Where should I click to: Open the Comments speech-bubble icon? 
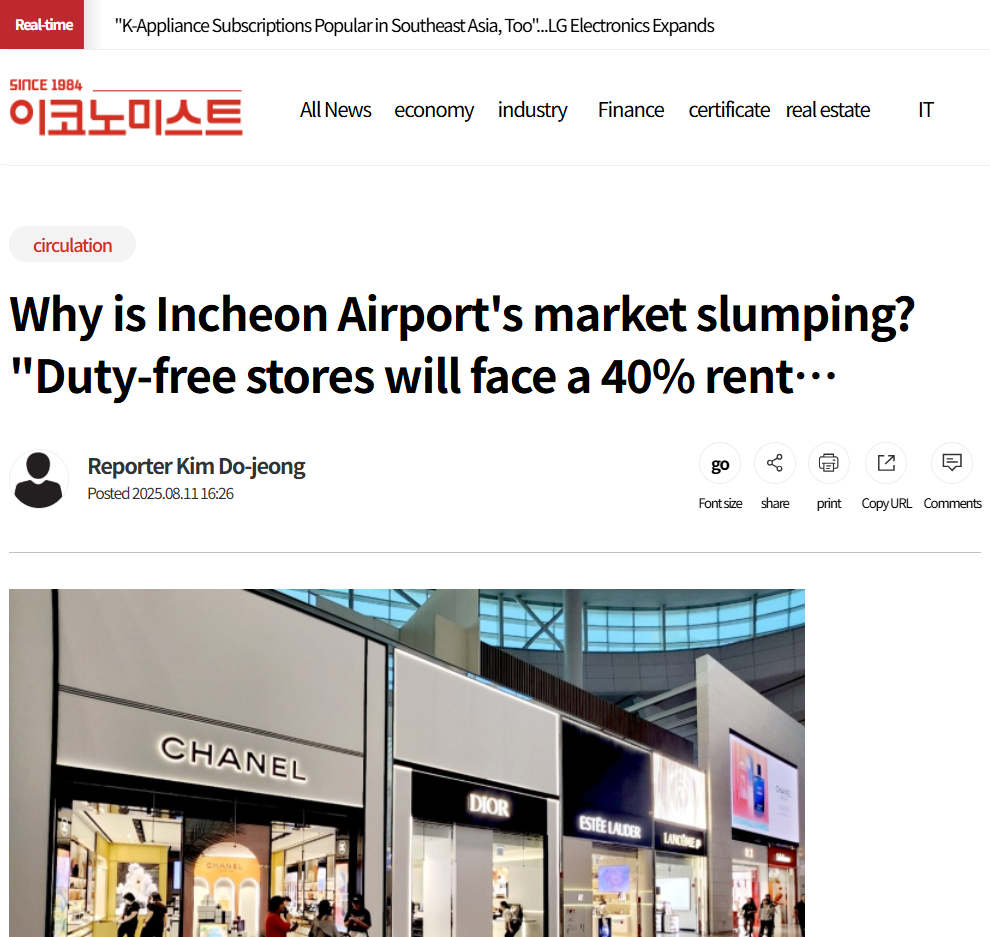coord(952,463)
